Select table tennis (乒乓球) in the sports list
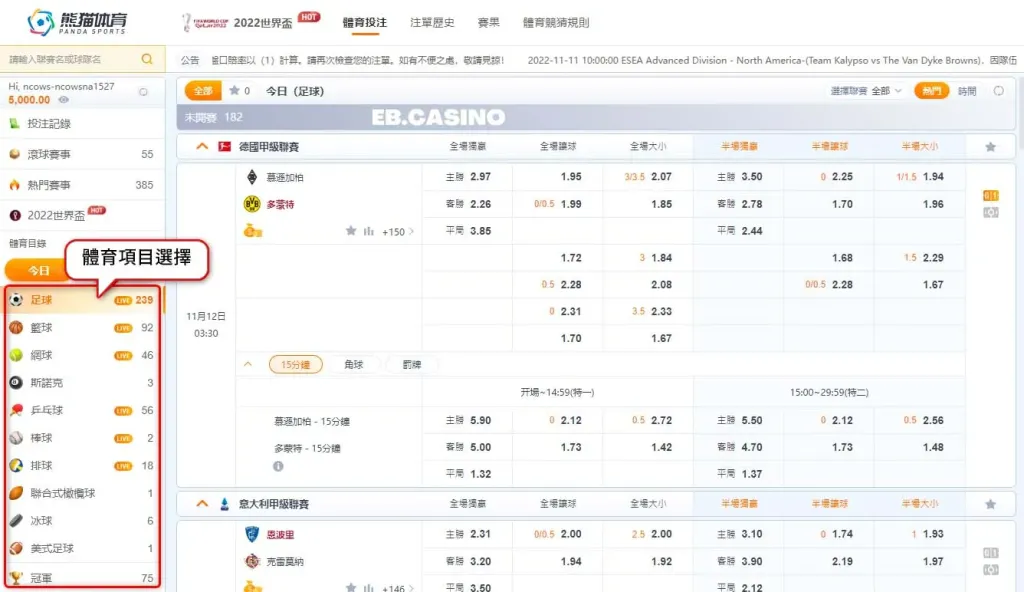This screenshot has width=1024, height=592. point(46,410)
